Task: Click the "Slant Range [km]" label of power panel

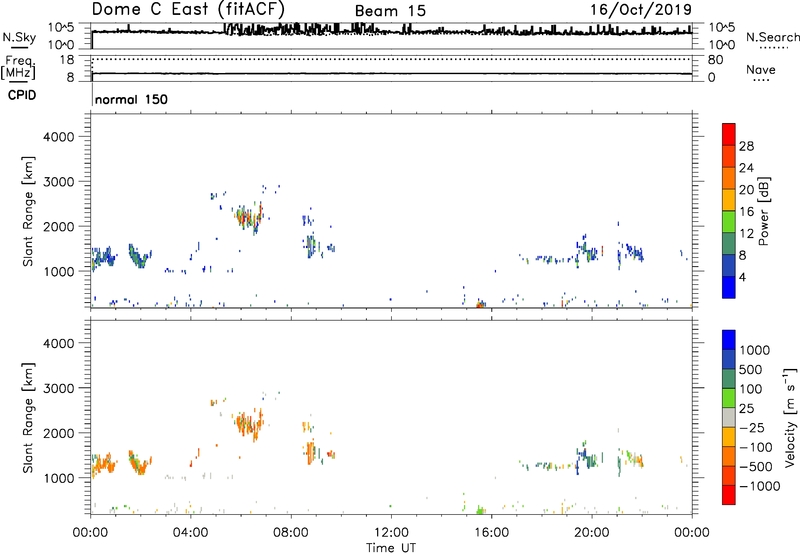Action: (x=28, y=211)
